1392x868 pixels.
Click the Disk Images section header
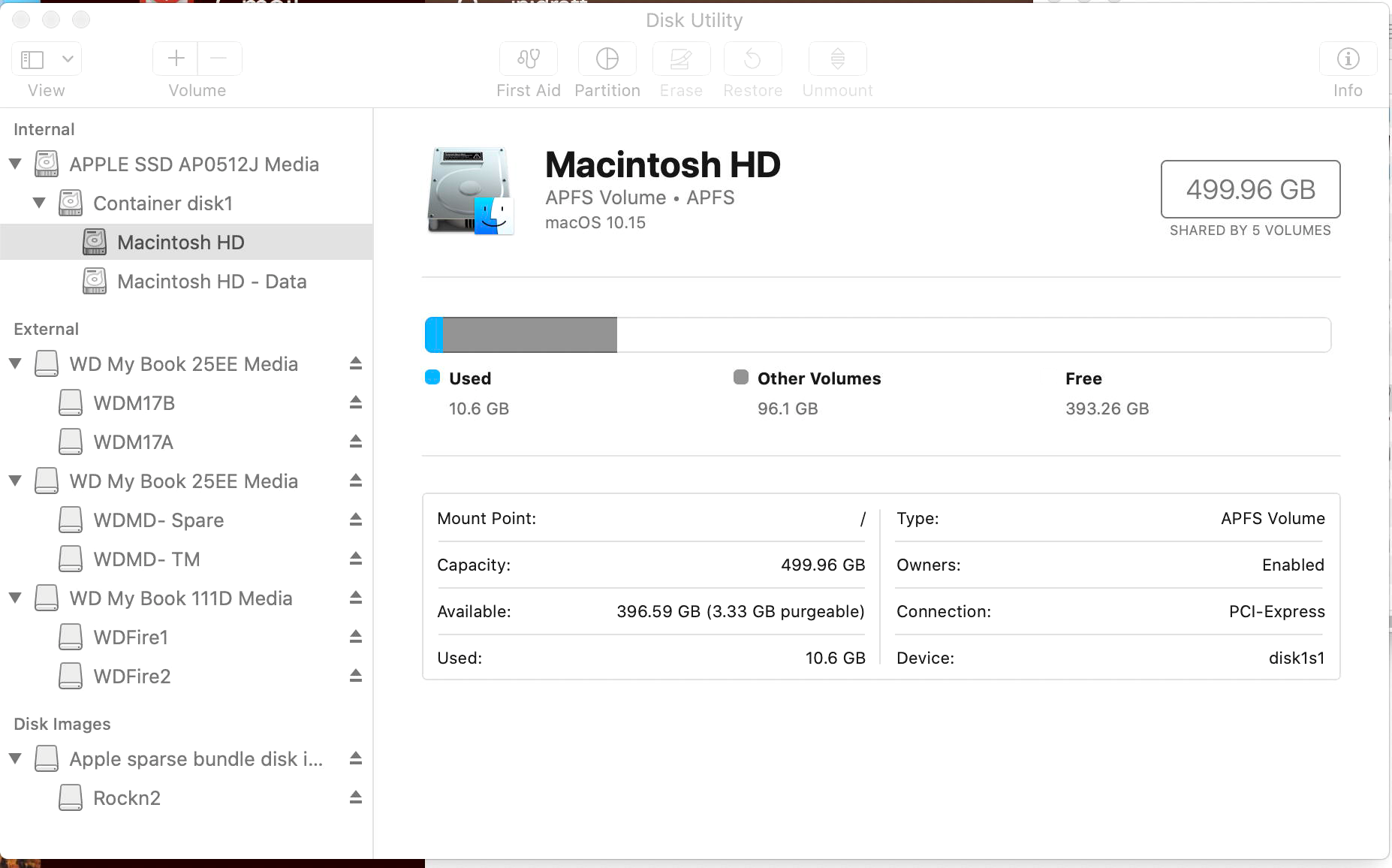62,724
